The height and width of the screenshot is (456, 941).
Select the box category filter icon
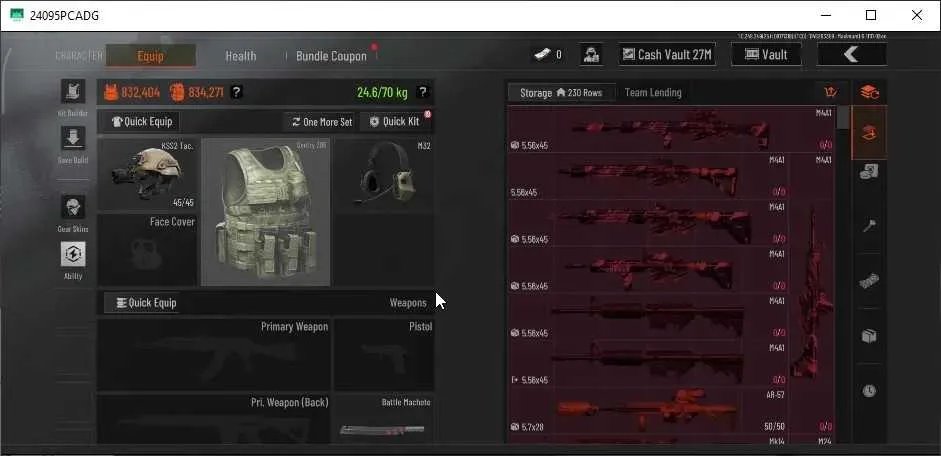click(869, 336)
